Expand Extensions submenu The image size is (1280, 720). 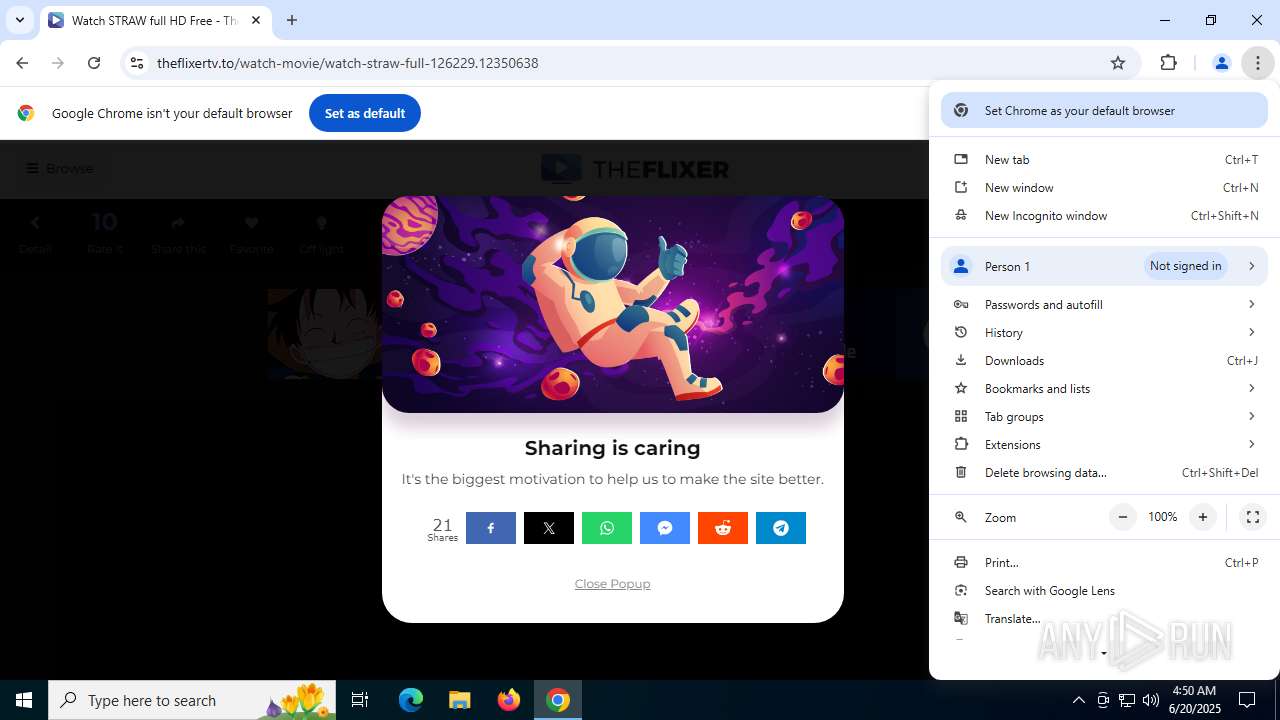(1104, 445)
